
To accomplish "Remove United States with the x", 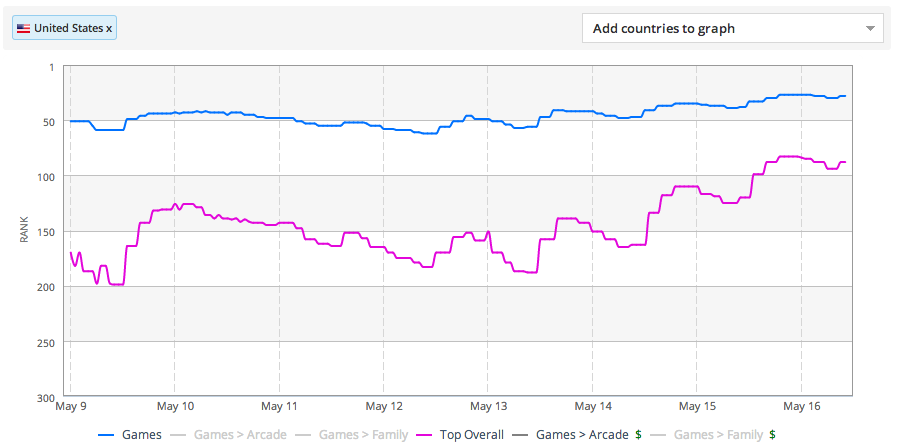I will [109, 28].
